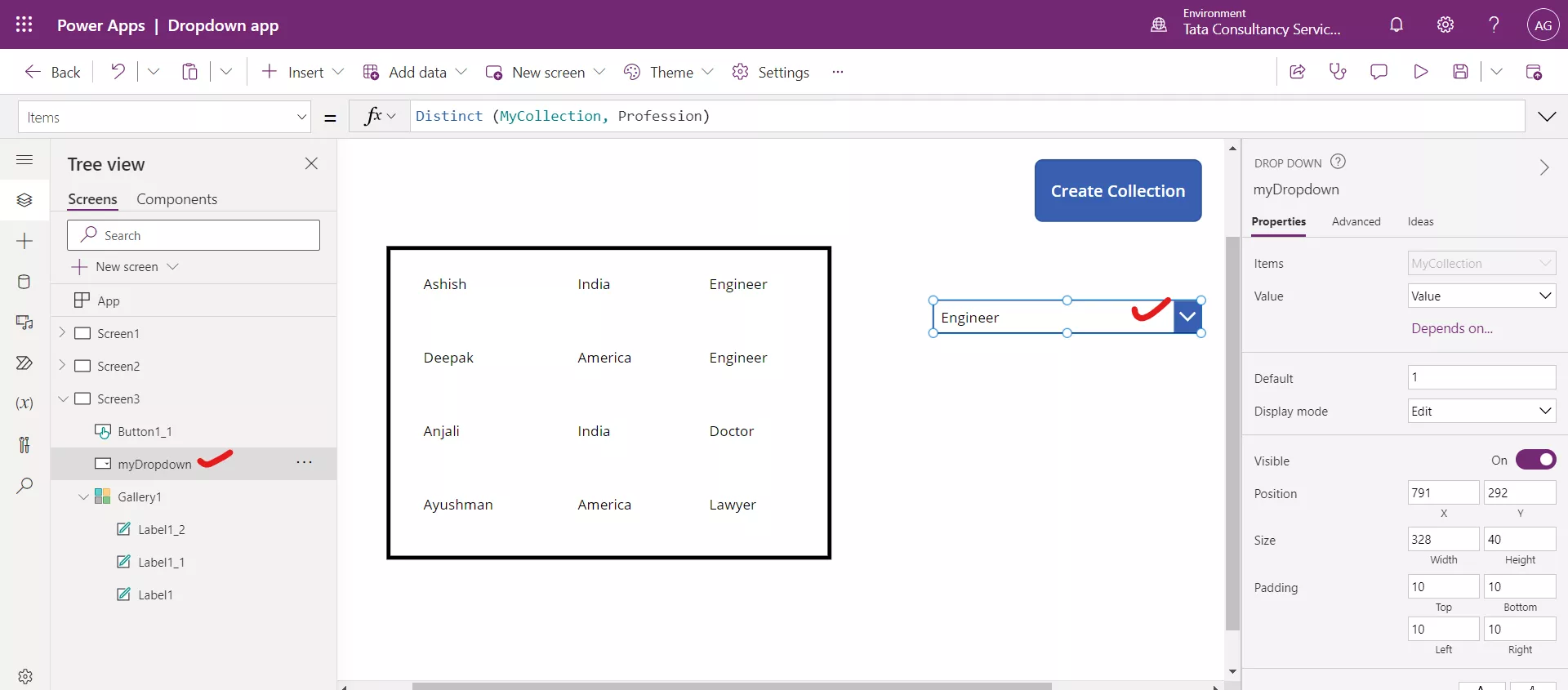Open the App checker stethoscope icon
Image resolution: width=1568 pixels, height=690 pixels.
click(x=1338, y=72)
